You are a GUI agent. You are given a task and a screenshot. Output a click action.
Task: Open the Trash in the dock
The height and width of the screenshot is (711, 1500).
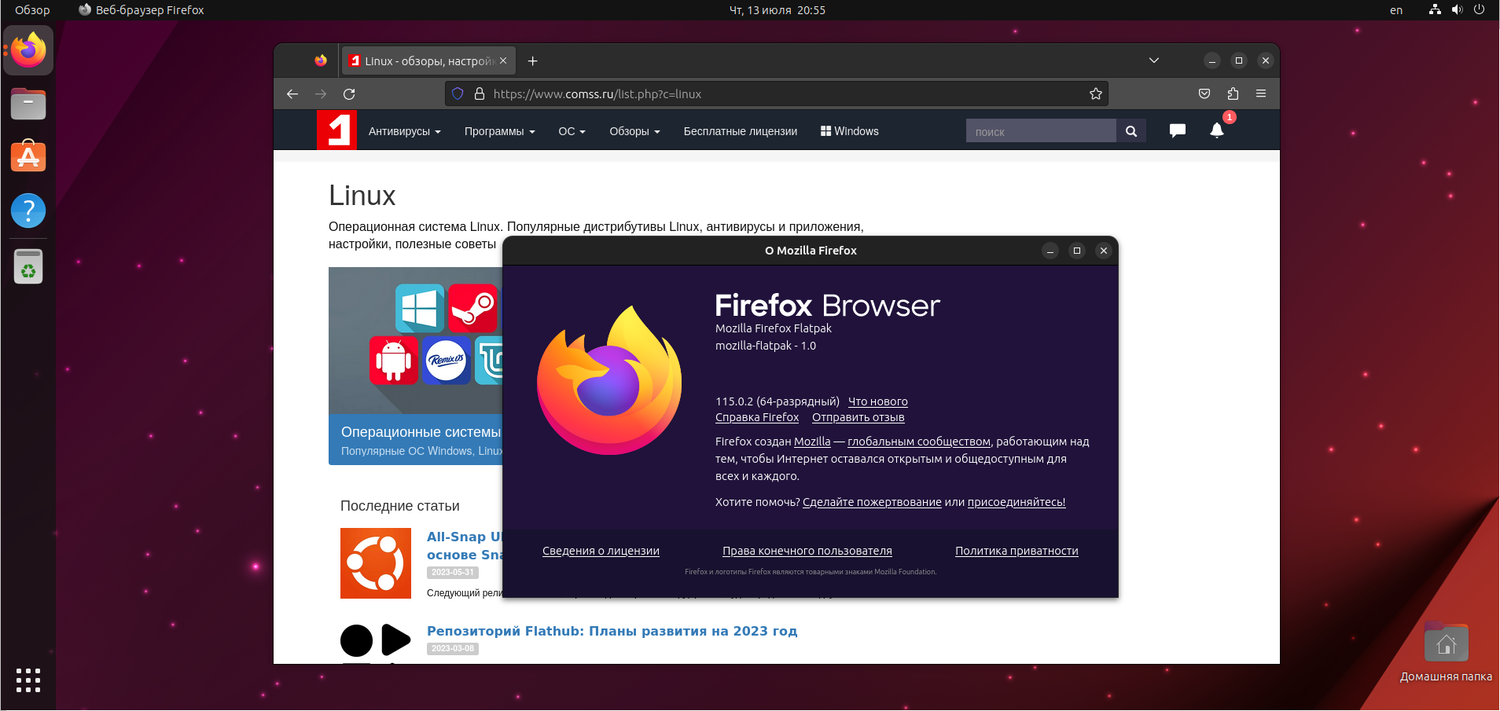click(x=29, y=266)
